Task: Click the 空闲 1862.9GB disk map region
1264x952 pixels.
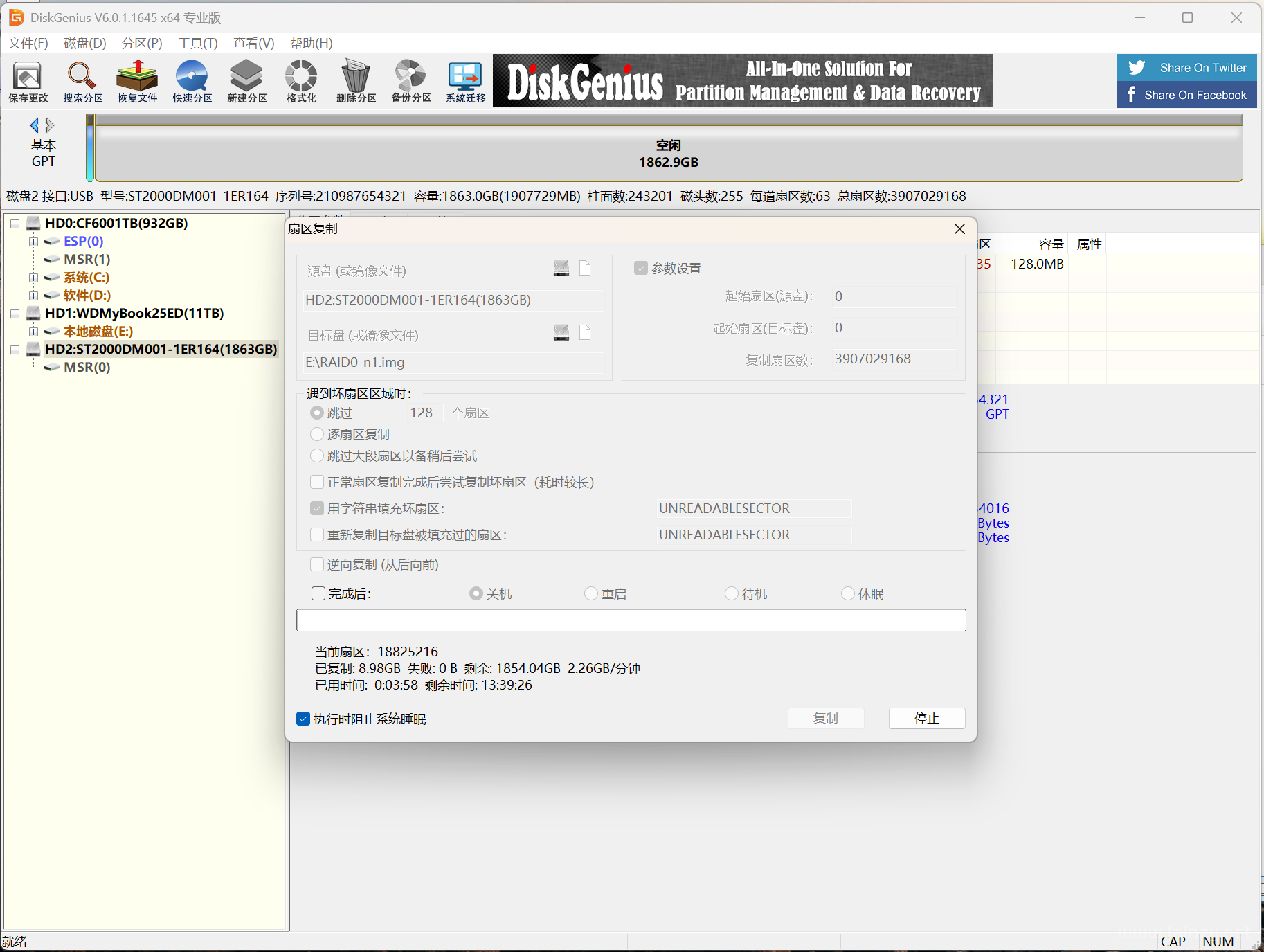Action: [668, 154]
